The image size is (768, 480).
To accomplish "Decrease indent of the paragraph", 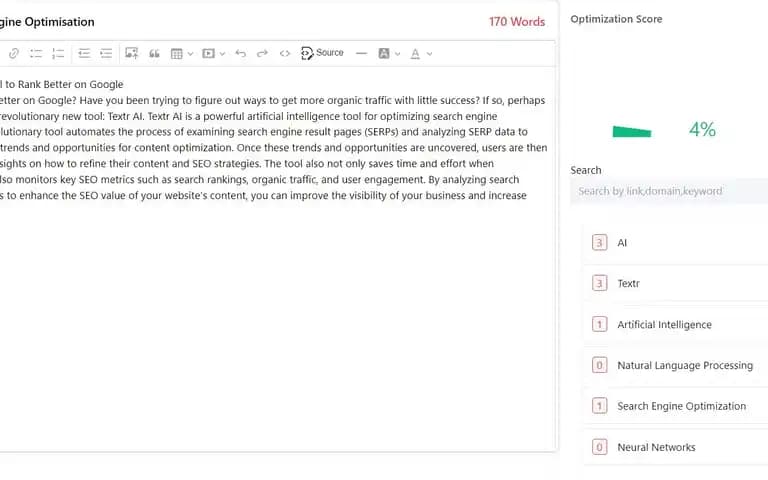I will point(84,53).
